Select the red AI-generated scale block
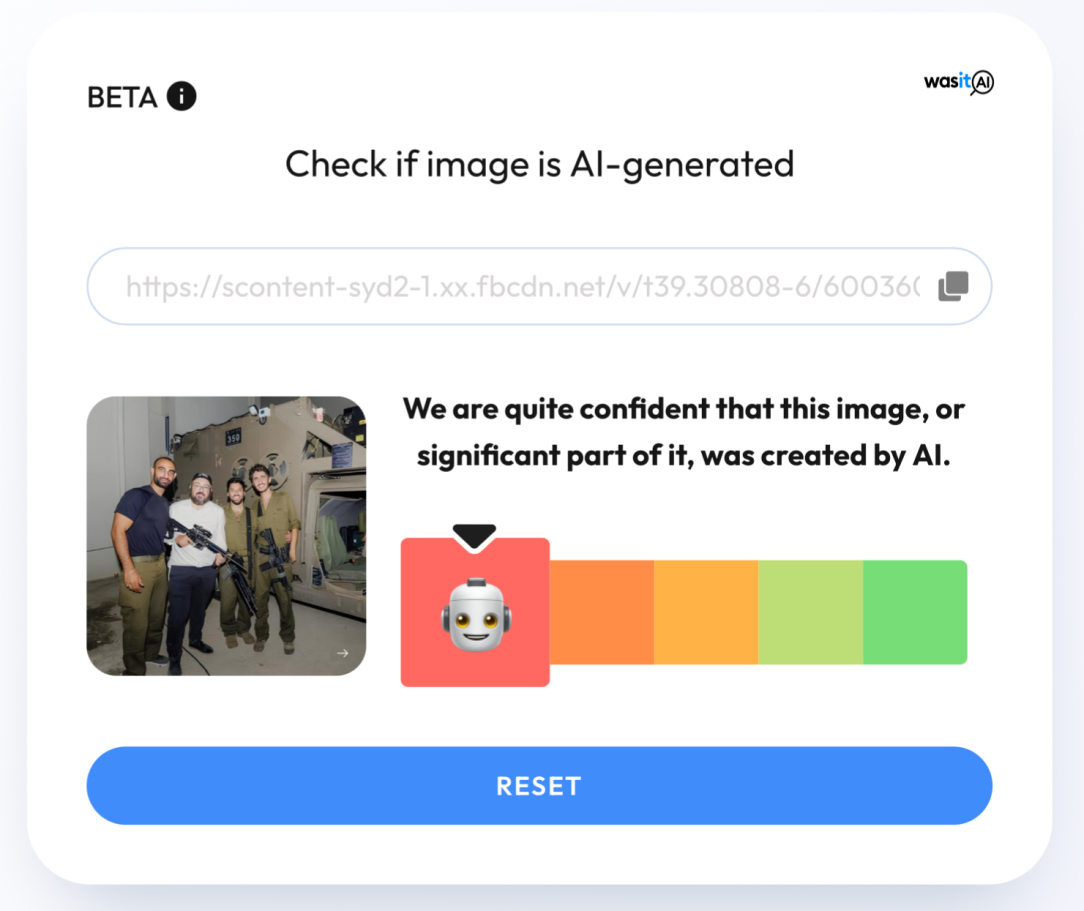1084x911 pixels. pyautogui.click(x=475, y=612)
